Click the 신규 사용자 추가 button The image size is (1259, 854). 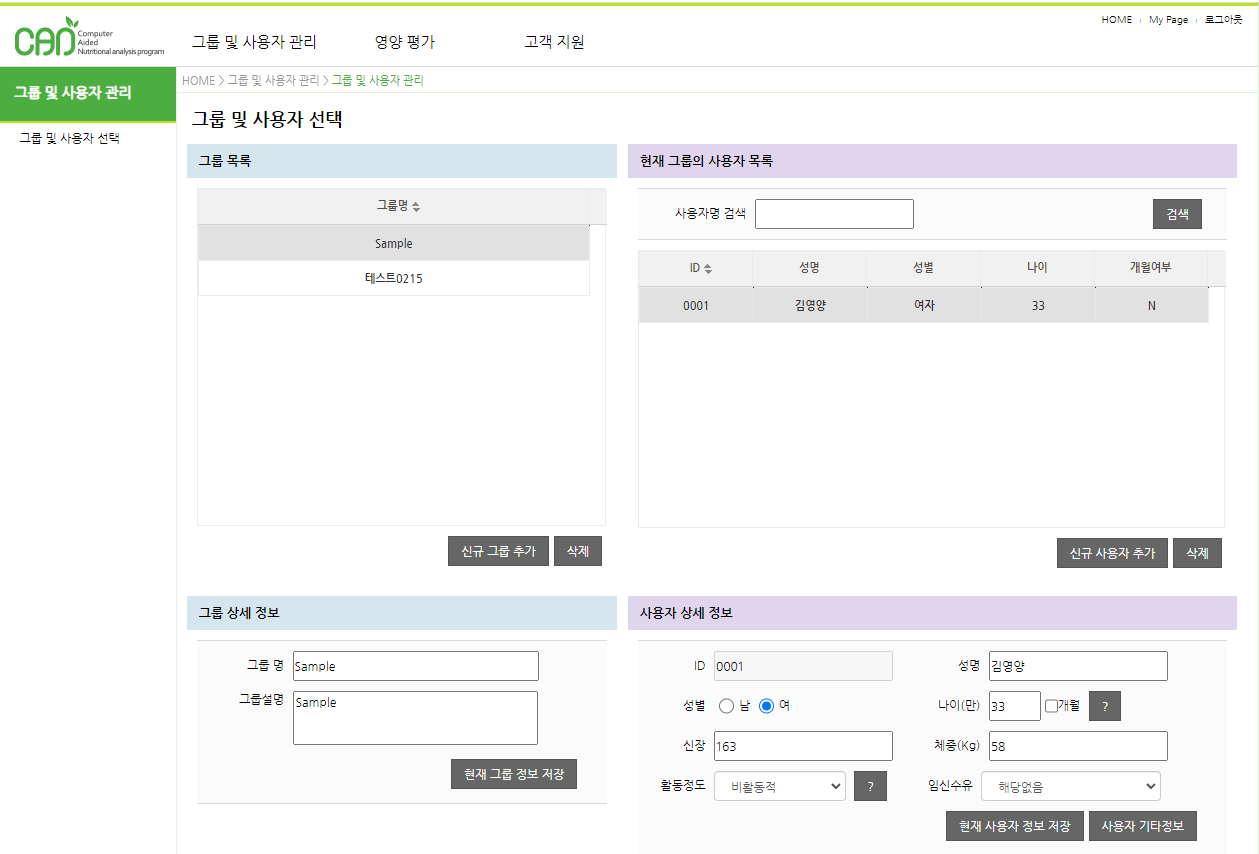pyautogui.click(x=1112, y=553)
